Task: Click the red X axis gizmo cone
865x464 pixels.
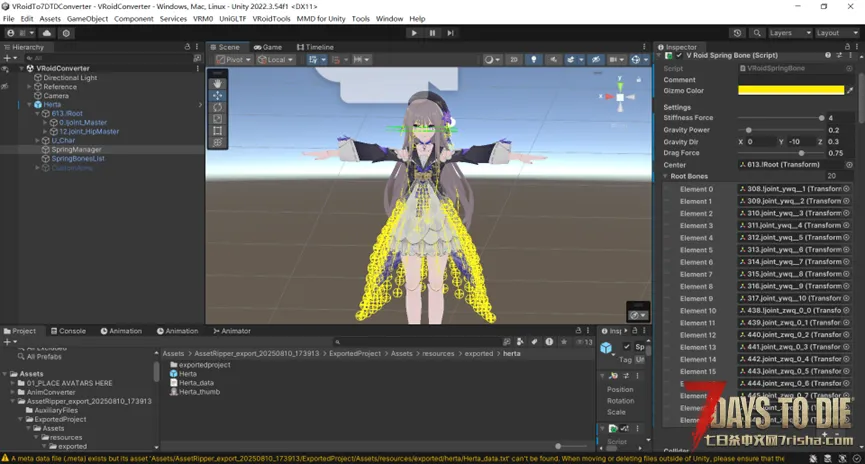Action: [608, 97]
